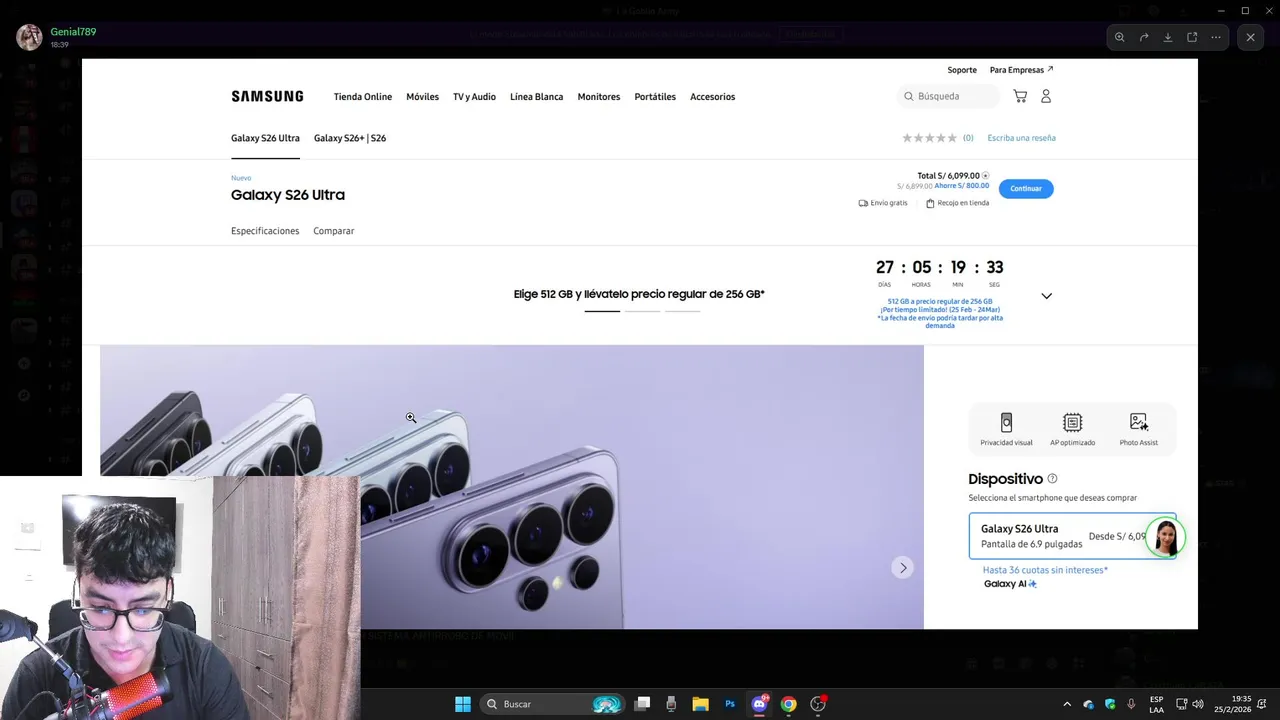Screen dimensions: 1280x720
Task: Click the taskbar Buscar search box
Action: 551,704
